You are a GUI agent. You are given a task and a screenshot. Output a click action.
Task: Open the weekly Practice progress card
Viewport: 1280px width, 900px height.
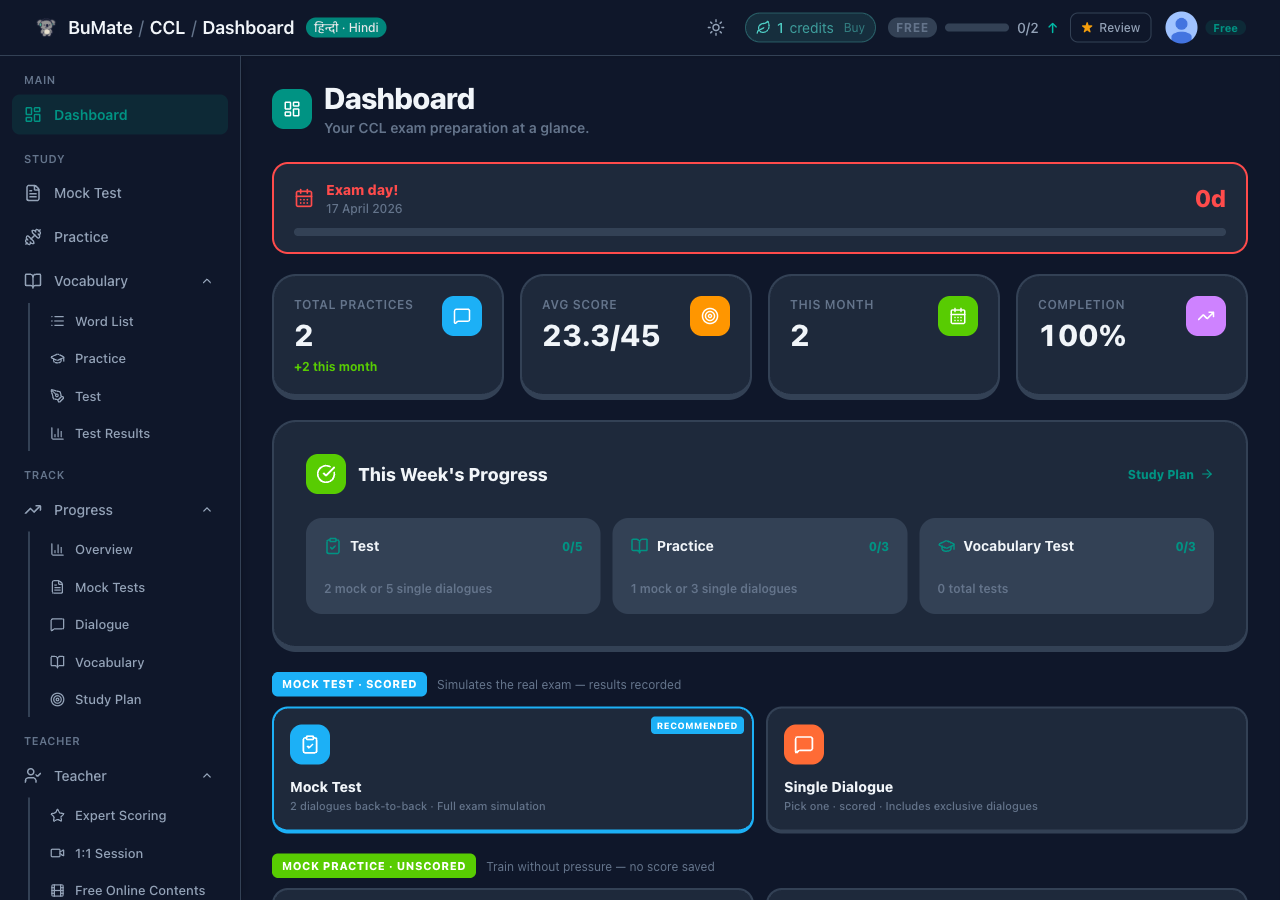(760, 566)
